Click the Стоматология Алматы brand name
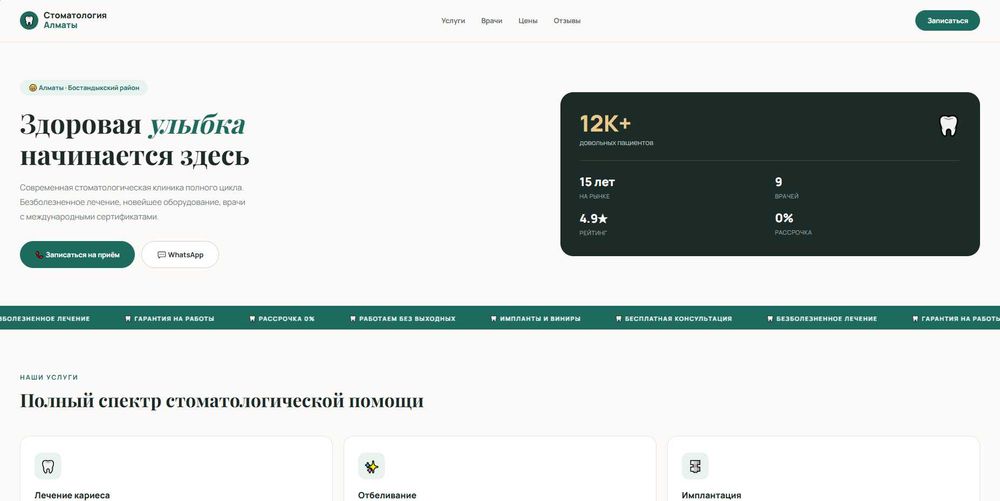1000x501 pixels. [75, 20]
